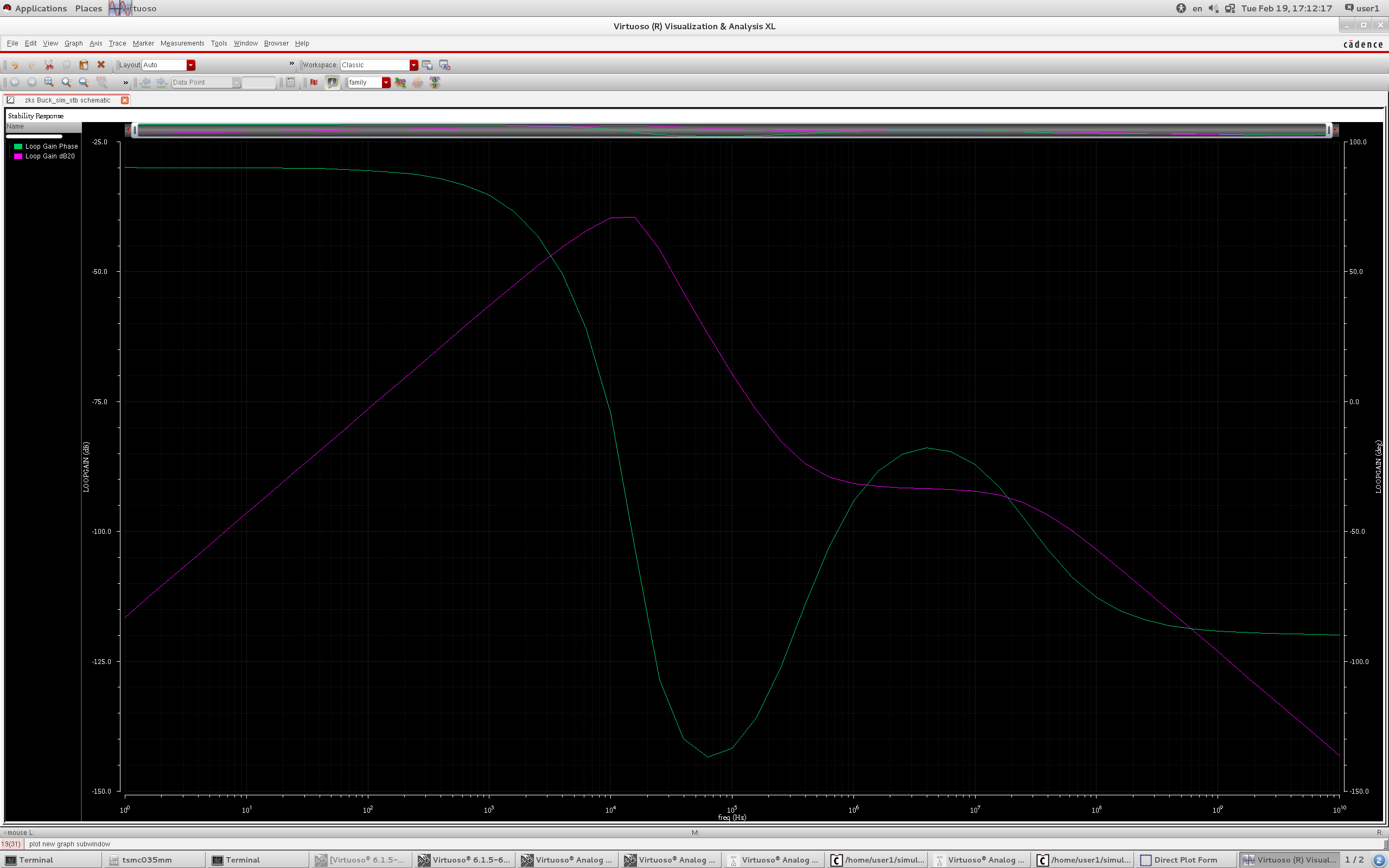Click the previous zoom back arrow
1389x868 pixels.
(15, 82)
